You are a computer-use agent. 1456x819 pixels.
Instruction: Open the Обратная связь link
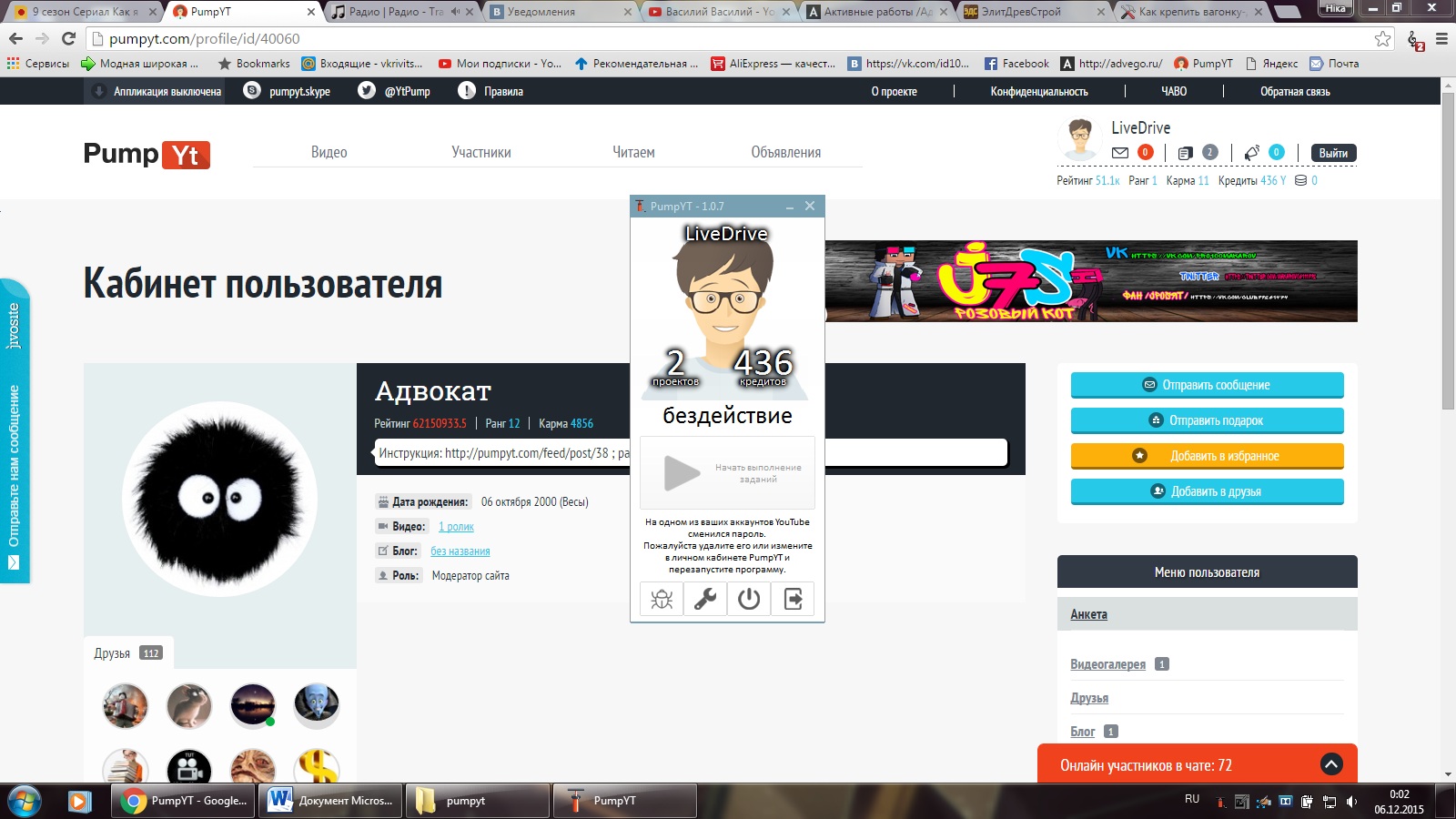1295,91
